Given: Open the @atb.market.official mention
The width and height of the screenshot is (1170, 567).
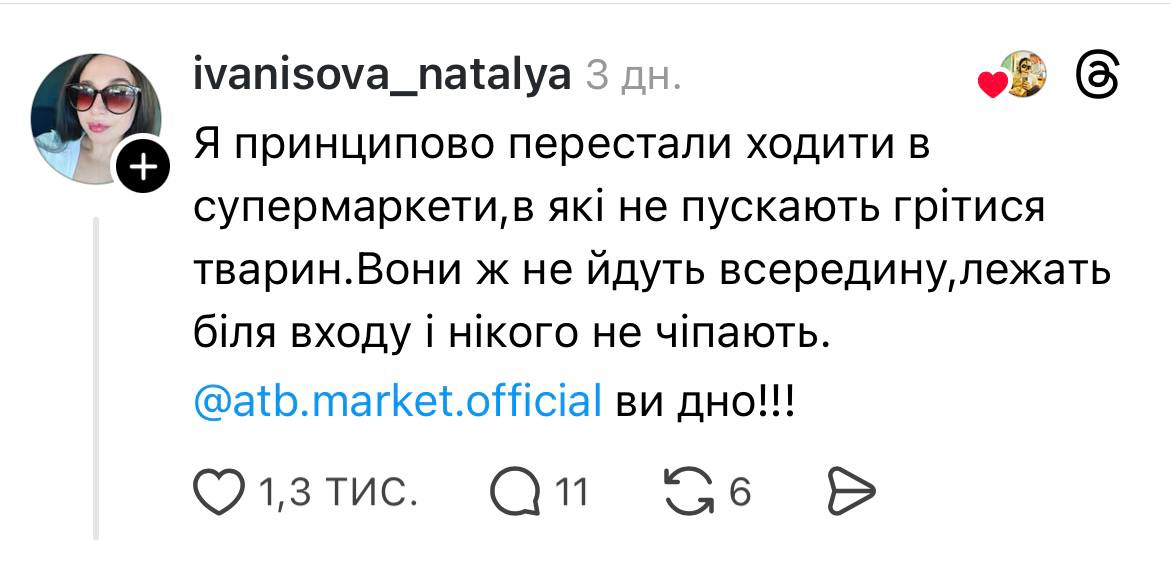Looking at the screenshot, I should [396, 400].
